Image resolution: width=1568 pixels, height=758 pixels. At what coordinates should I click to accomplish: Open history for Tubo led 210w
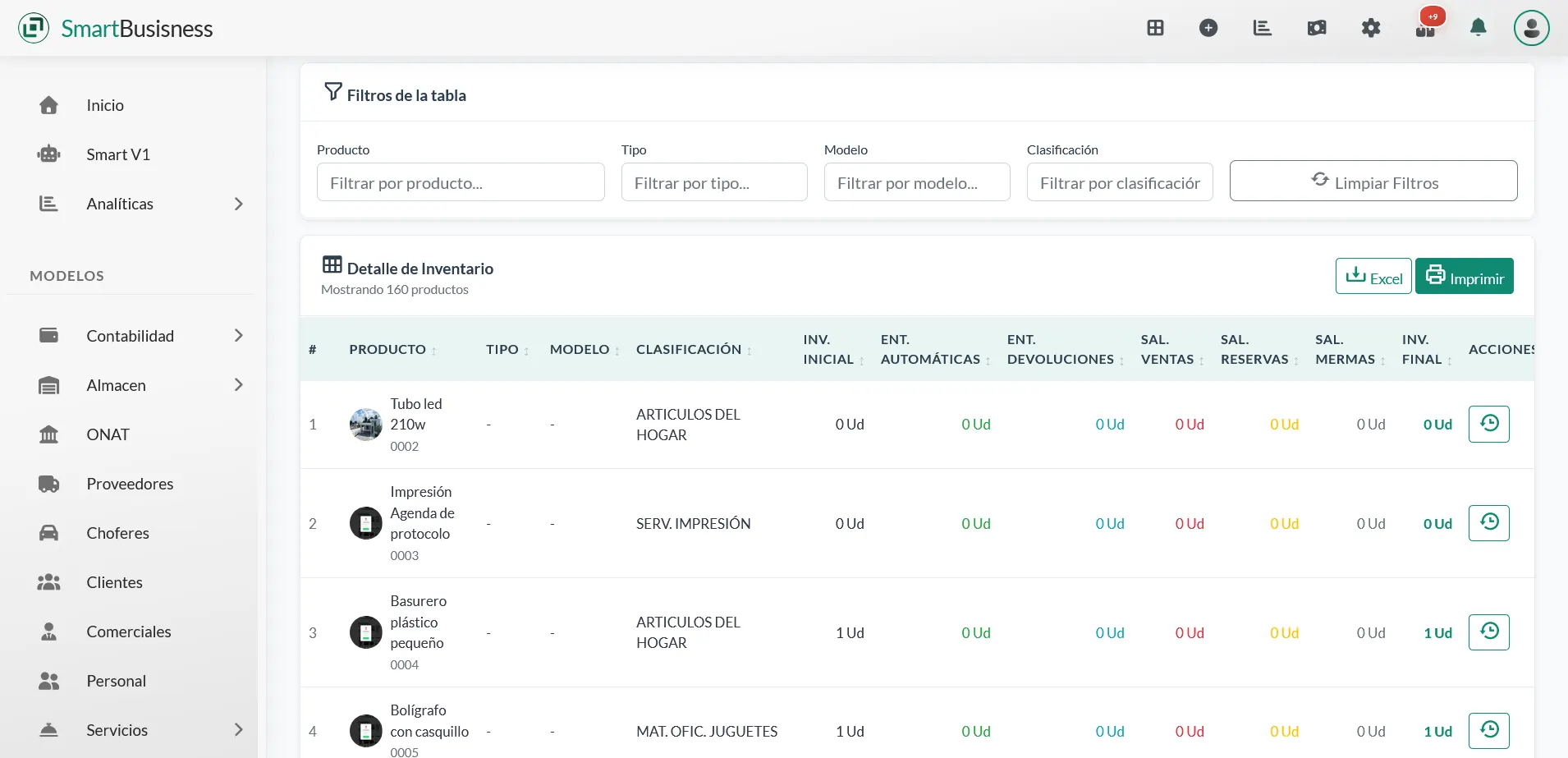click(1488, 424)
